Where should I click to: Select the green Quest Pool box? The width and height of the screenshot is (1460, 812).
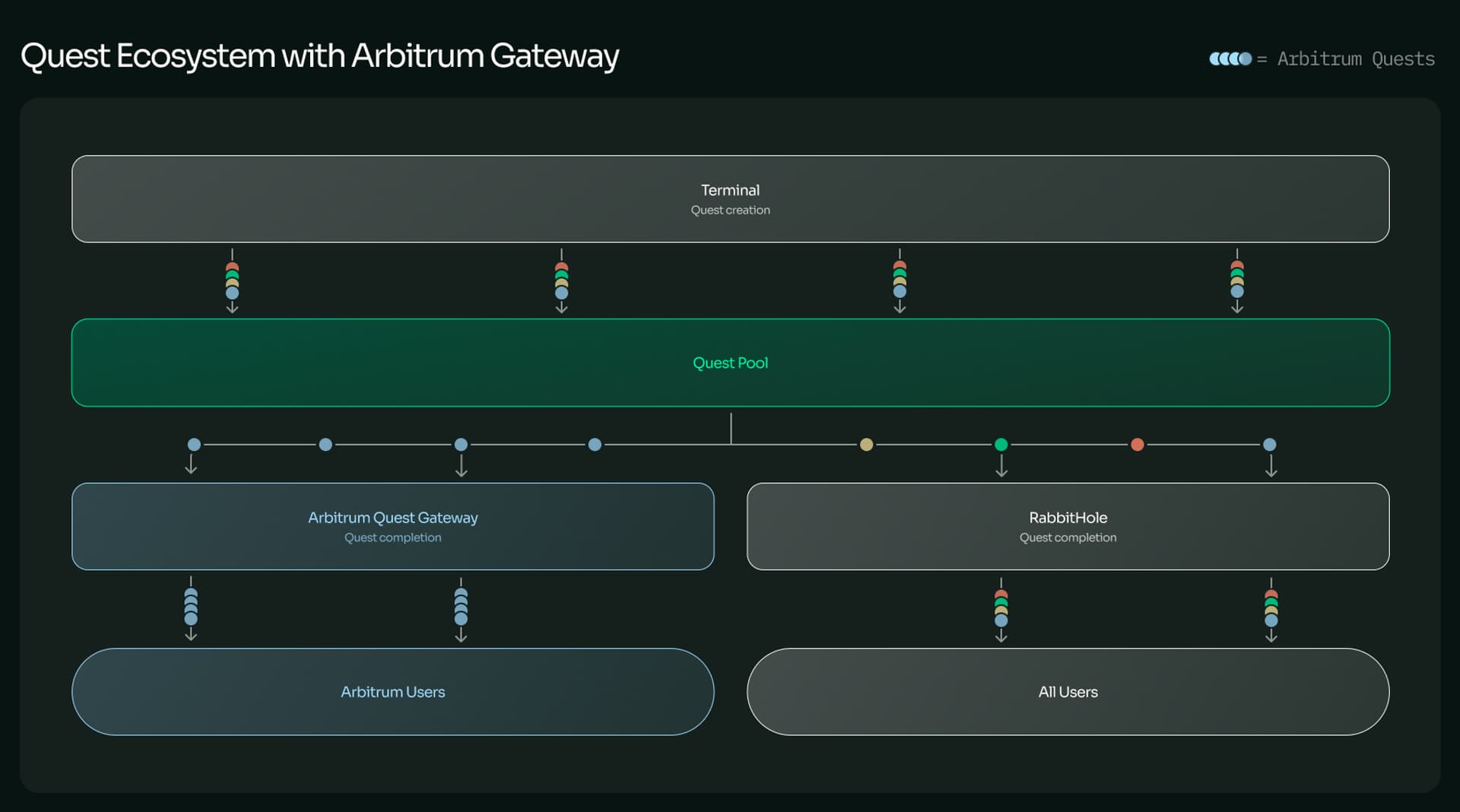[x=730, y=363]
